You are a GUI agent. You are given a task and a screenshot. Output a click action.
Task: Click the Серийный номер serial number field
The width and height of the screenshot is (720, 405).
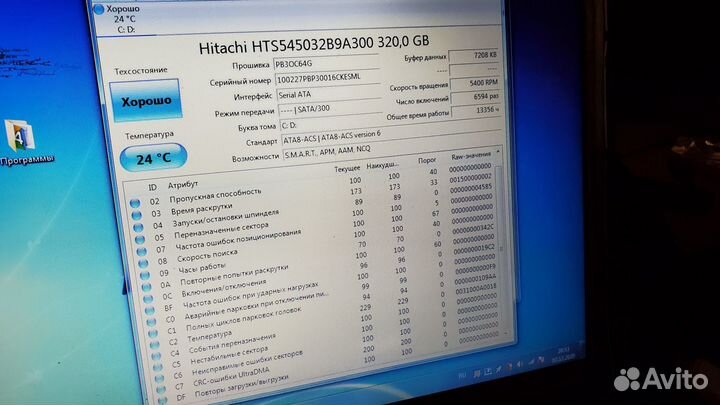(327, 78)
